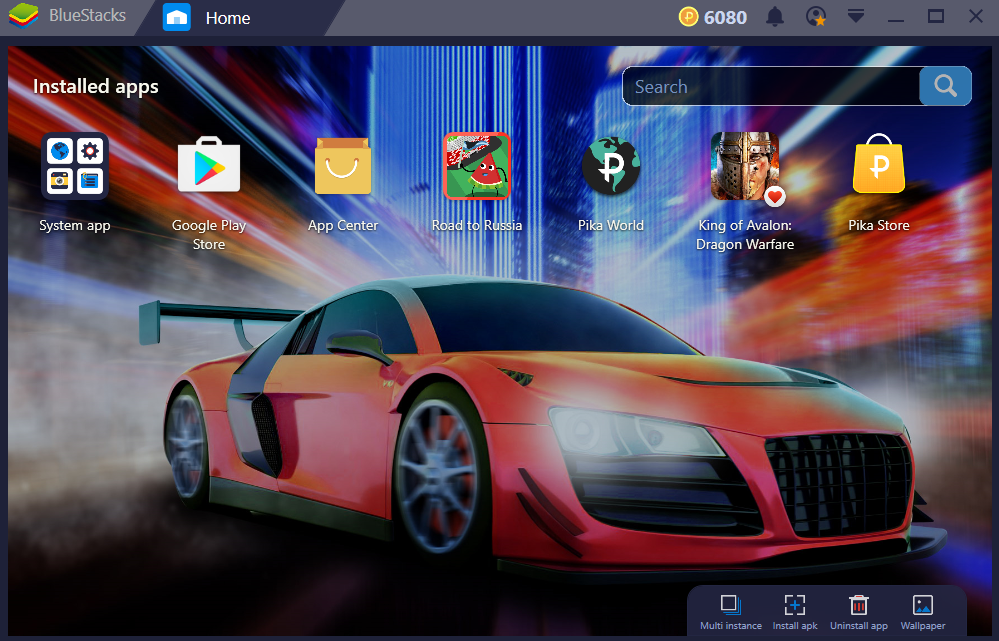Open the account profile icon
The height and width of the screenshot is (641, 999).
click(x=817, y=17)
